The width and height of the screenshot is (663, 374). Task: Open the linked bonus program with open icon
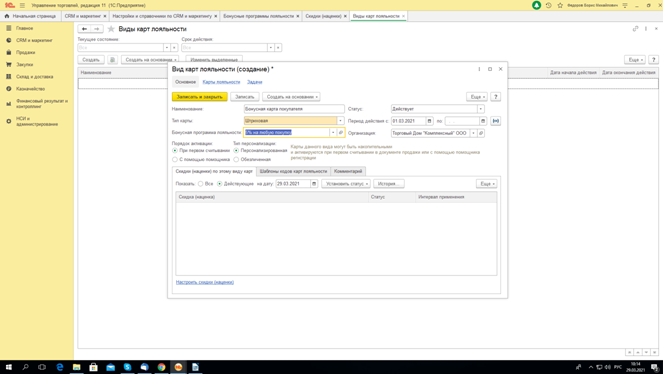point(341,133)
